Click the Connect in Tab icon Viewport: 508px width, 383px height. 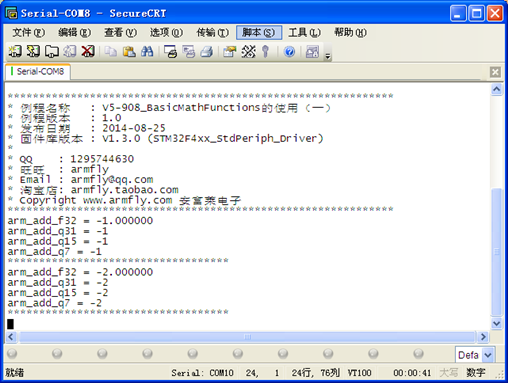point(52,51)
